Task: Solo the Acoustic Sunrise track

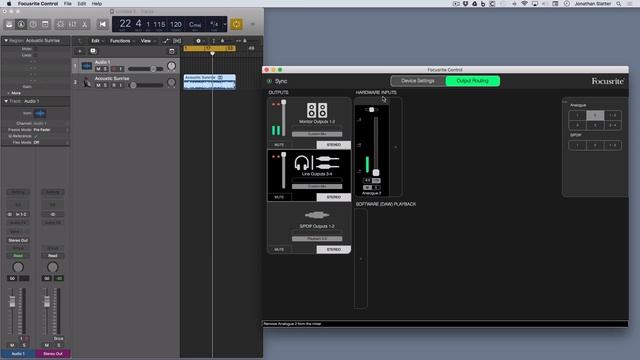Action: [105, 85]
